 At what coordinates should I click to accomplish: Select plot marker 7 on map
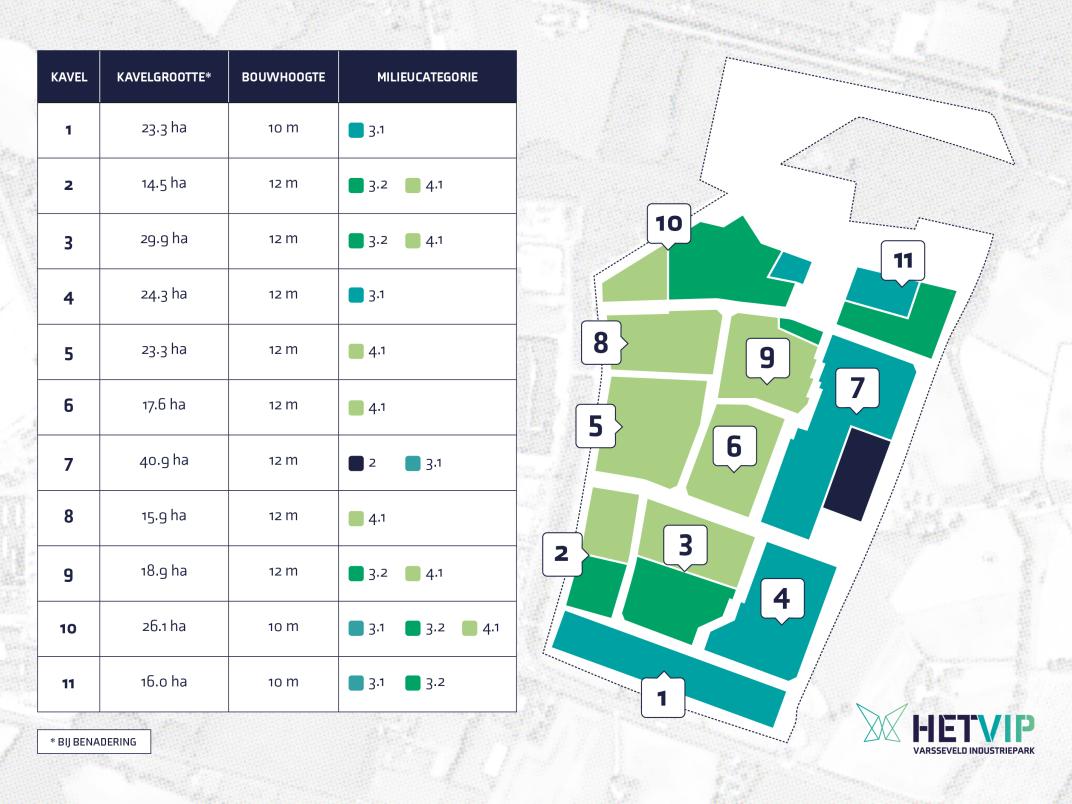856,385
